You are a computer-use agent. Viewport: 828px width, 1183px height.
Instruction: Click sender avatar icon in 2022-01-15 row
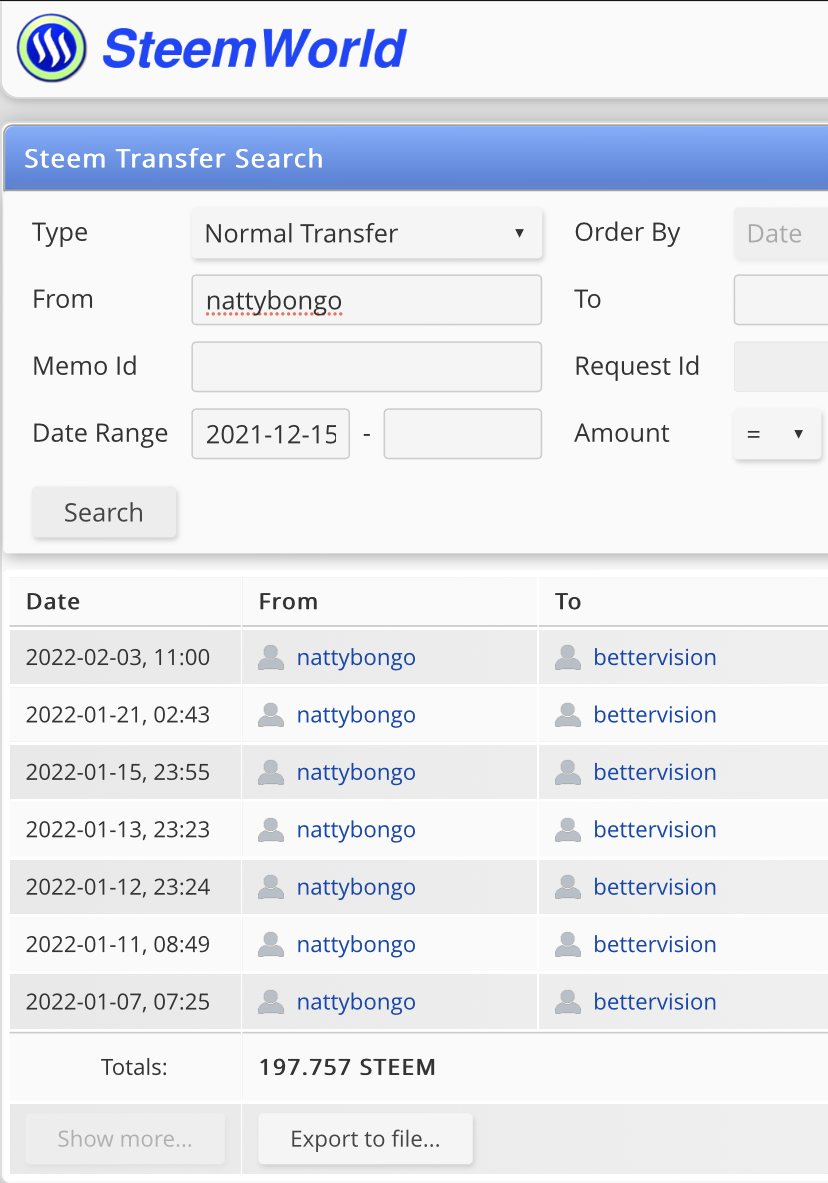[270, 772]
